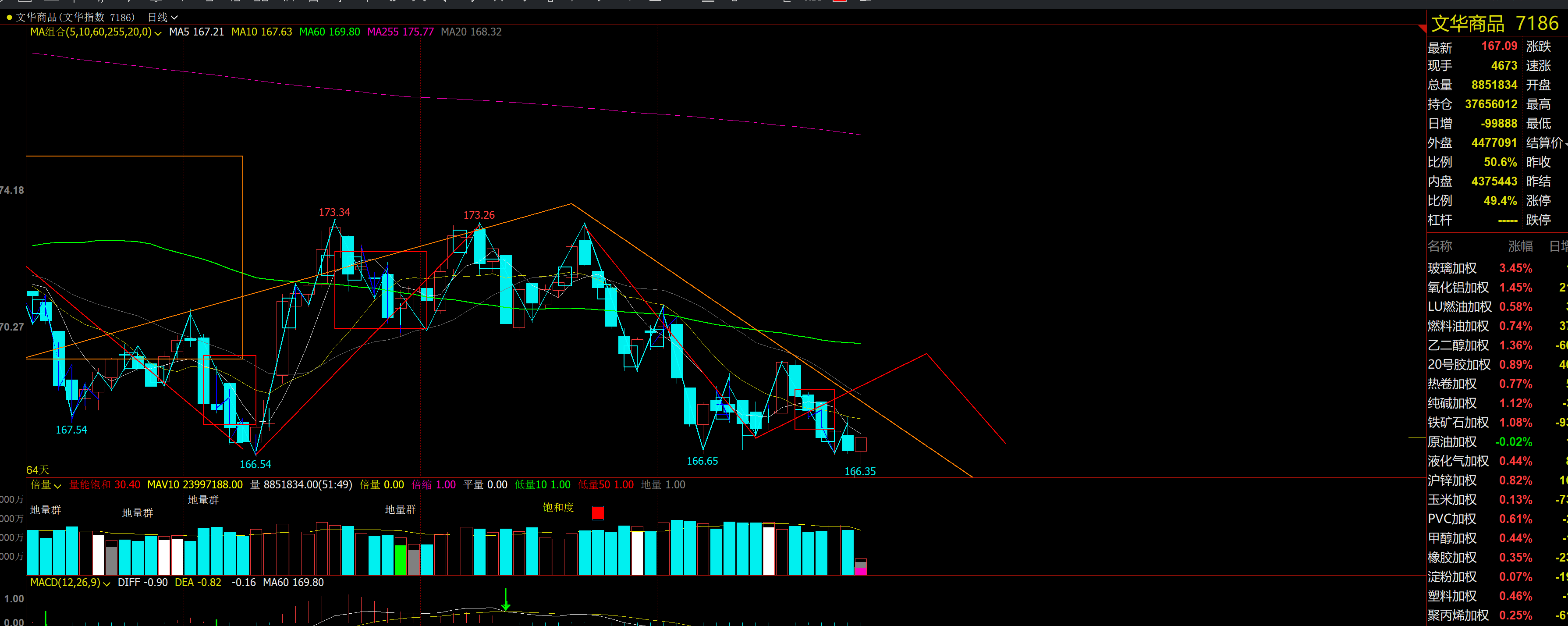Click the 日增 value -99888
This screenshot has height=626, width=1568.
[x=1499, y=124]
